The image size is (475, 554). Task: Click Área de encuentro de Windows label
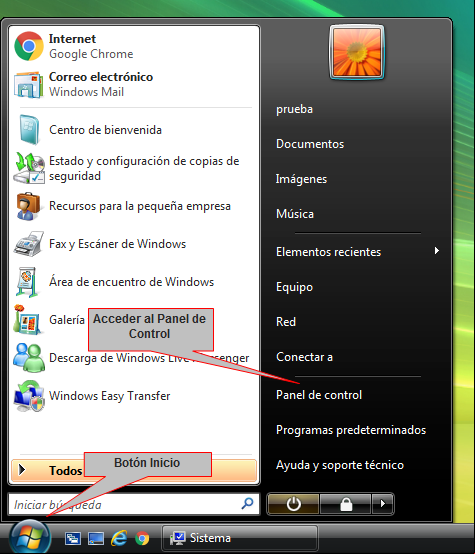(x=131, y=282)
